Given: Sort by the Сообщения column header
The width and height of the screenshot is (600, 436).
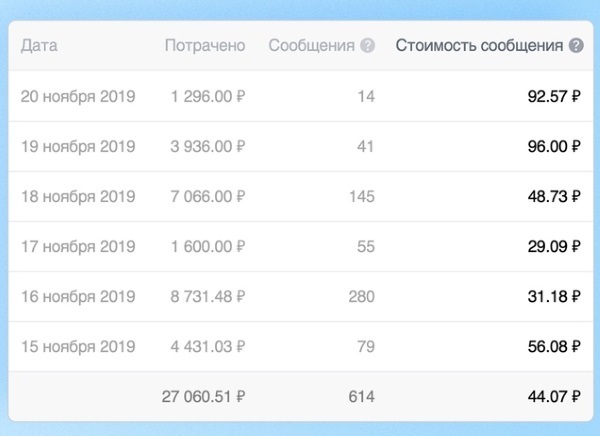Looking at the screenshot, I should point(311,46).
